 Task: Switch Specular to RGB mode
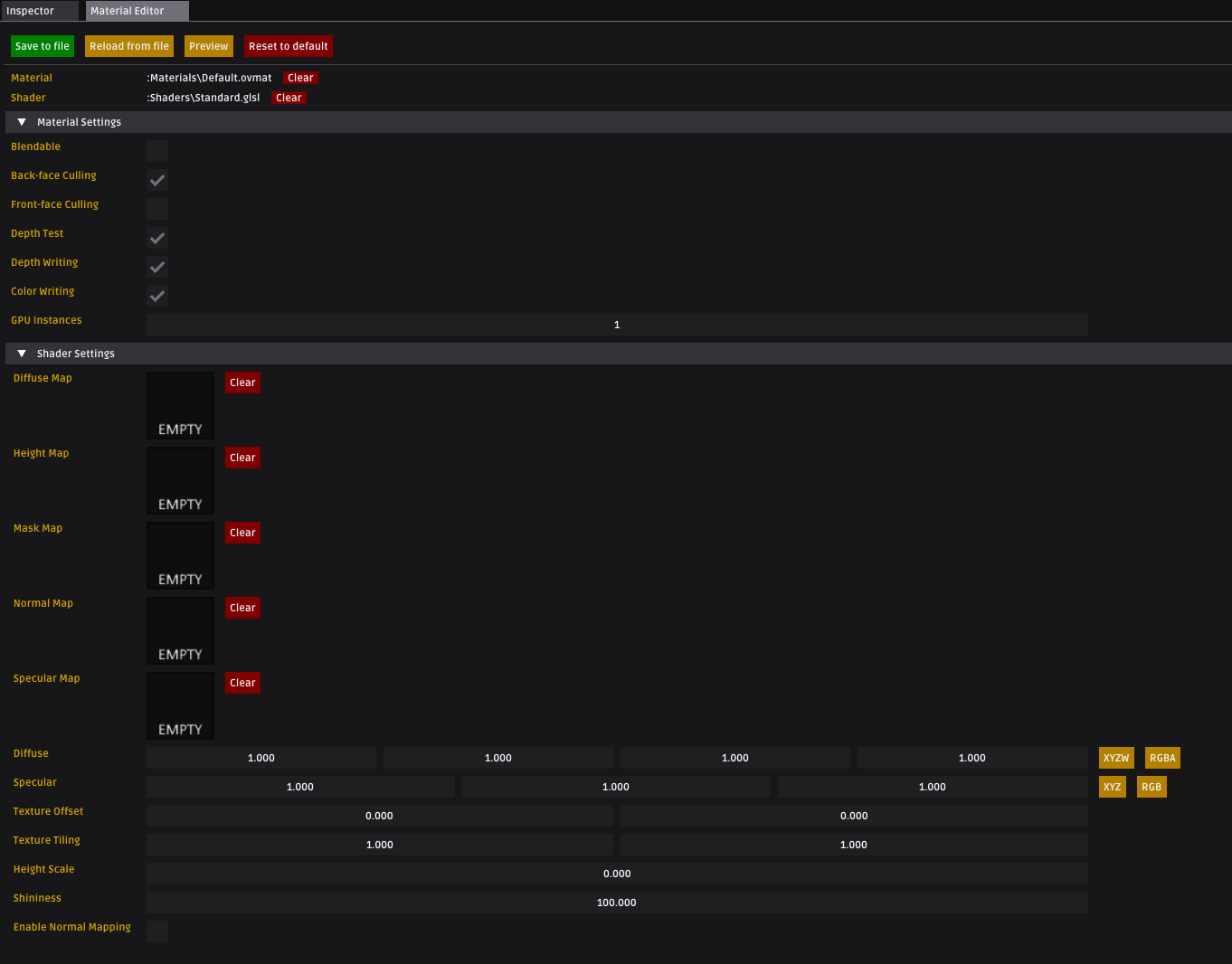coord(1151,787)
